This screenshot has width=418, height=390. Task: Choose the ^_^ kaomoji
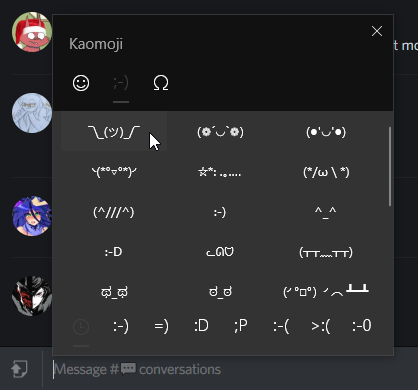point(326,212)
